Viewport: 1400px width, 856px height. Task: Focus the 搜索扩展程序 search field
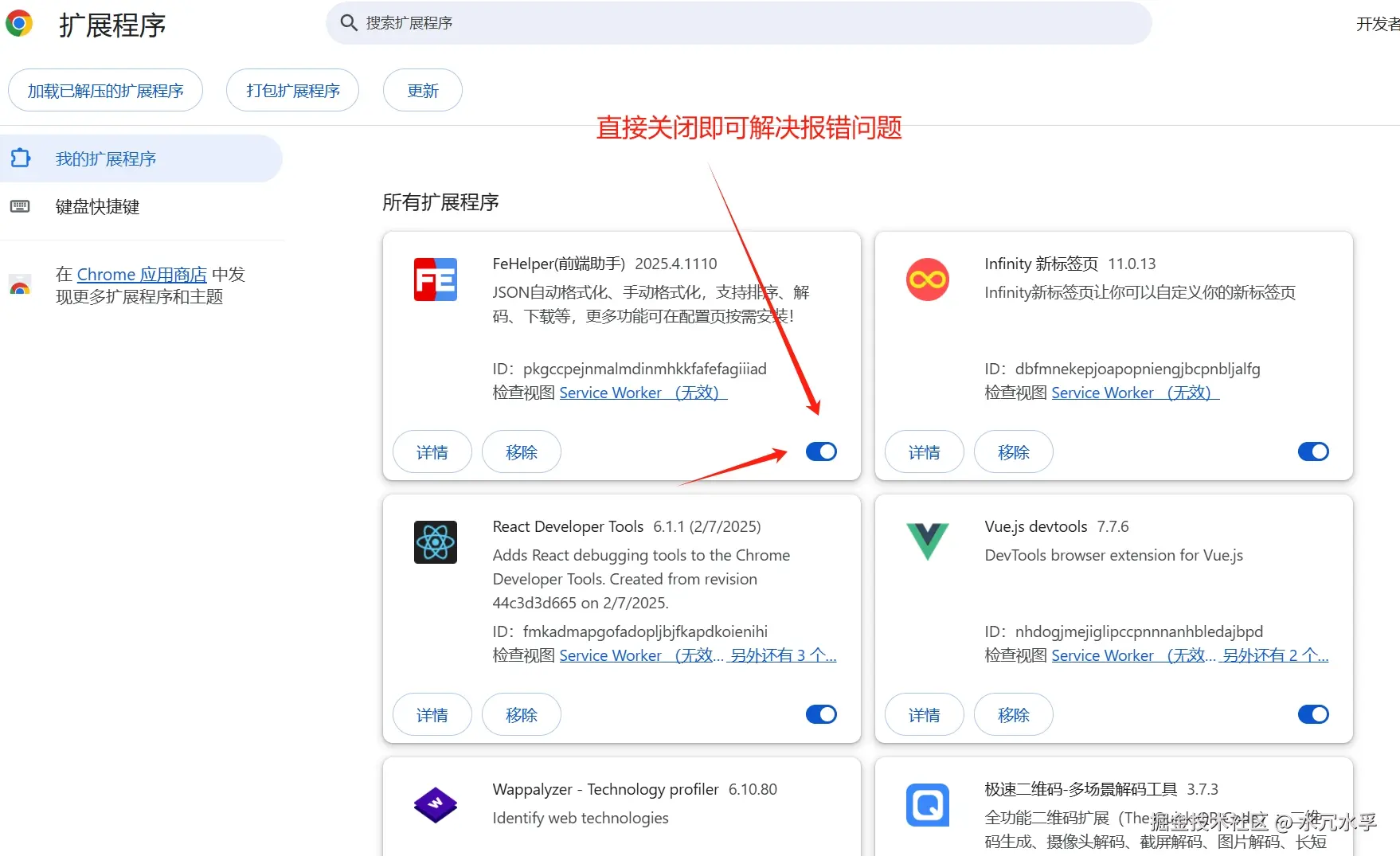pyautogui.click(x=738, y=23)
